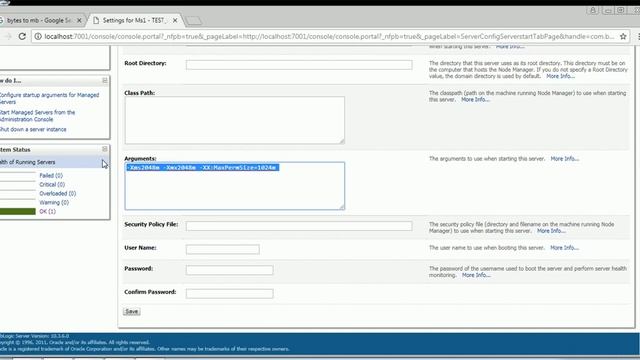Screen dimensions: 640x360
Task: Show OK (1) servers
Action: point(47,211)
